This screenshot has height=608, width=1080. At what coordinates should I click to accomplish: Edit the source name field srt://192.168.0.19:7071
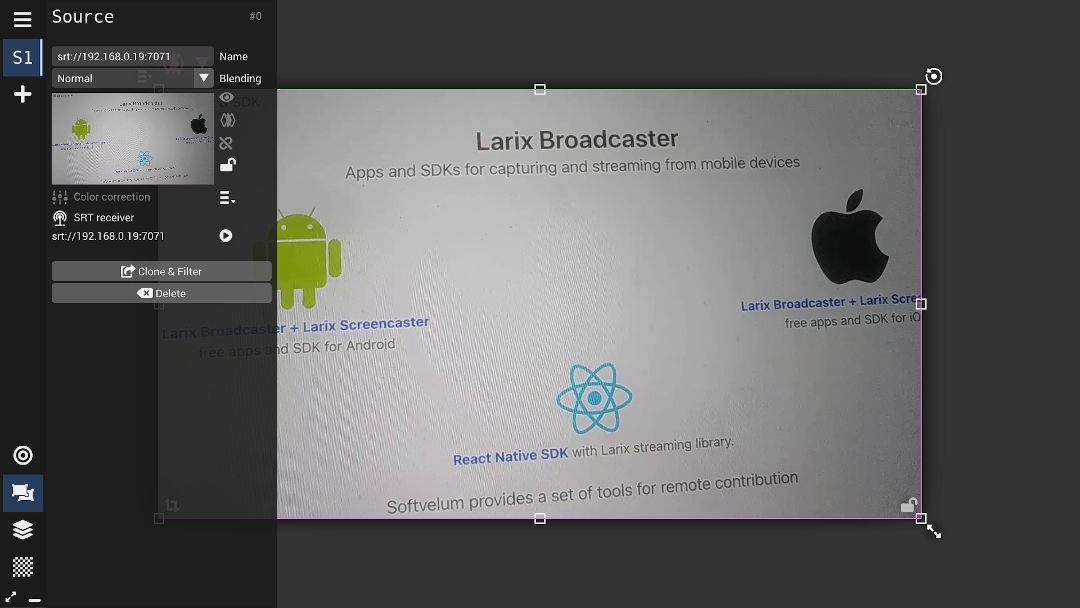pos(132,57)
